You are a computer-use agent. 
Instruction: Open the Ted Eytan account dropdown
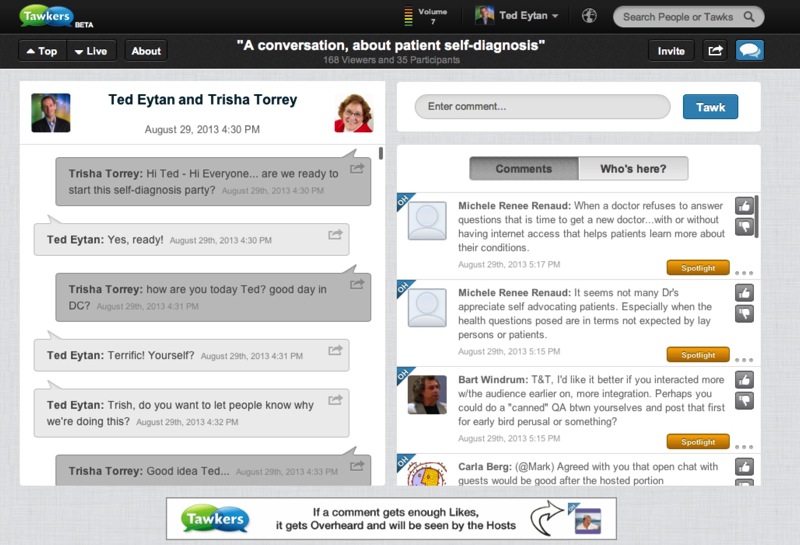516,16
